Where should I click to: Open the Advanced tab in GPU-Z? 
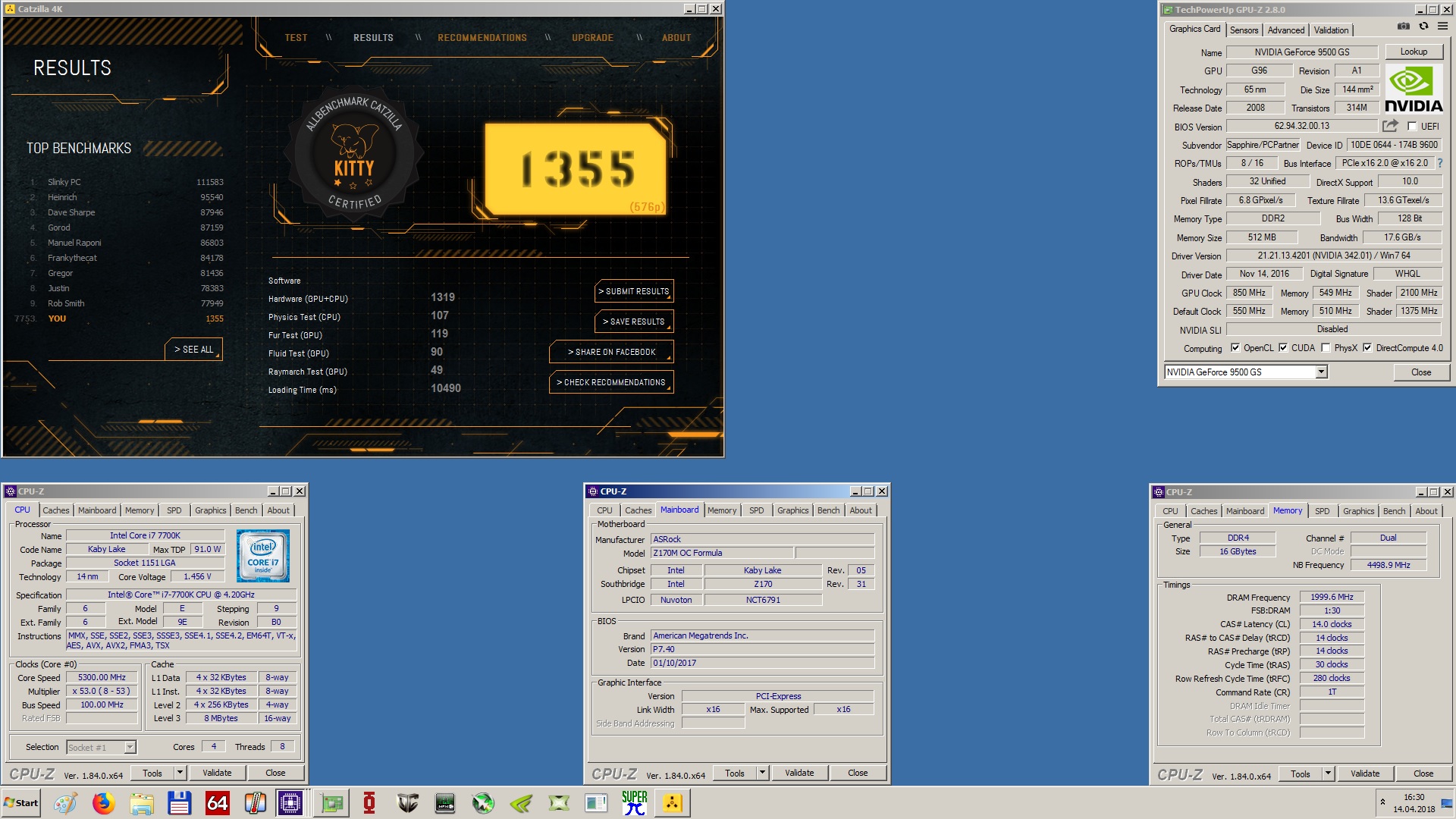point(1286,30)
